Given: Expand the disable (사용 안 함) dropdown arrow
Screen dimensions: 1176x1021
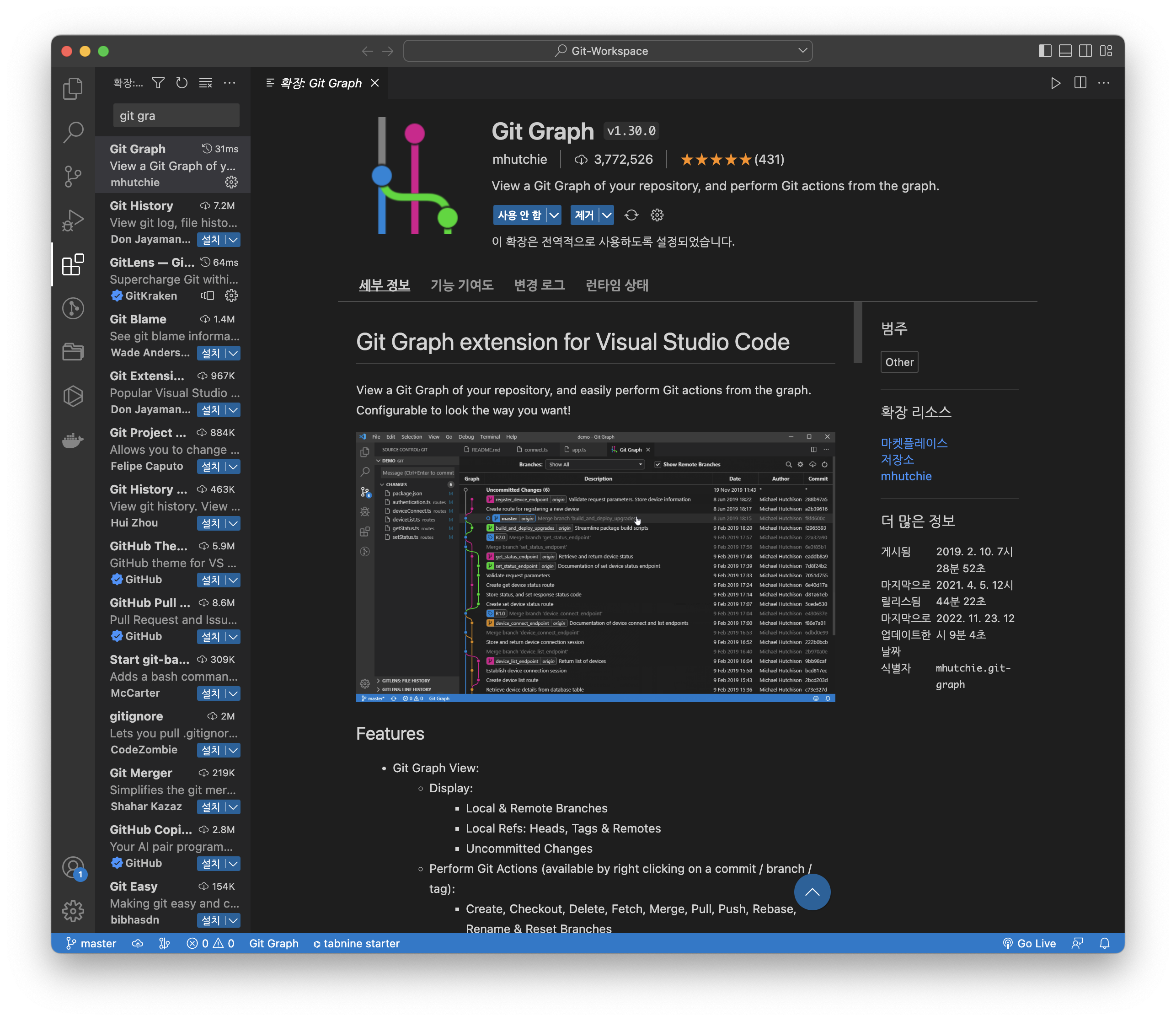Looking at the screenshot, I should click(554, 215).
